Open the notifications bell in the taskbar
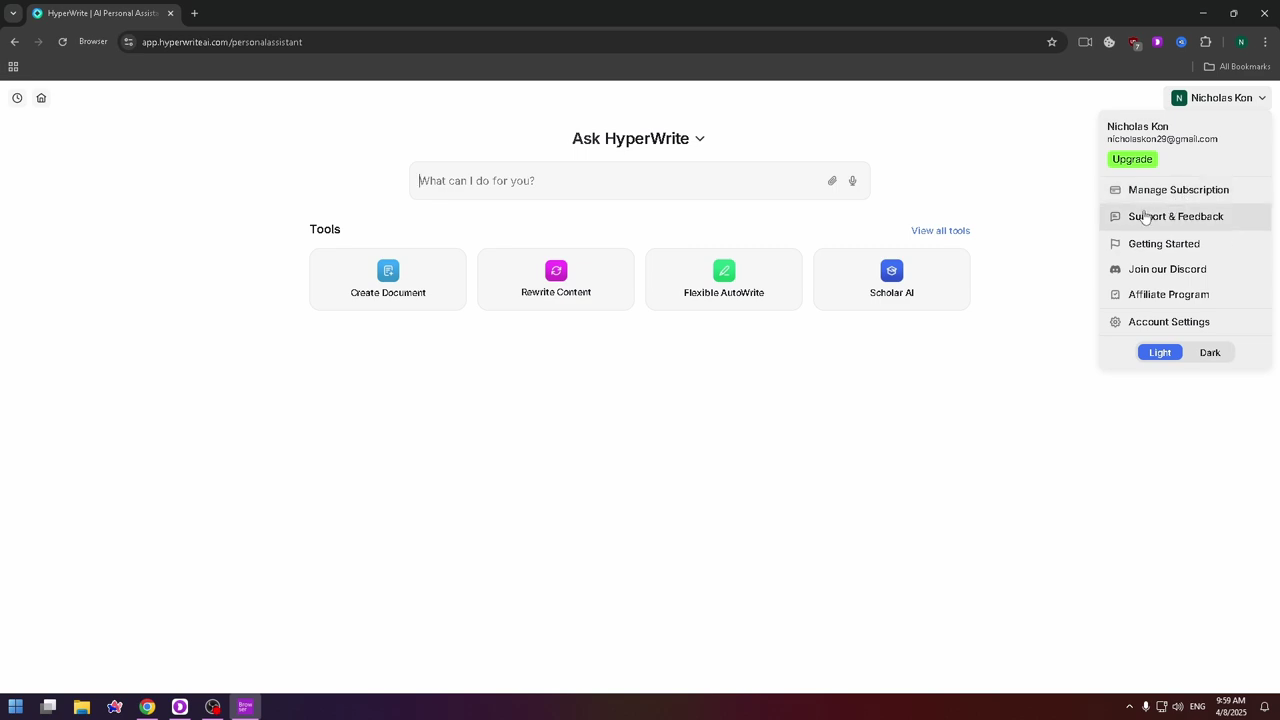The width and height of the screenshot is (1280, 720). 1264,707
